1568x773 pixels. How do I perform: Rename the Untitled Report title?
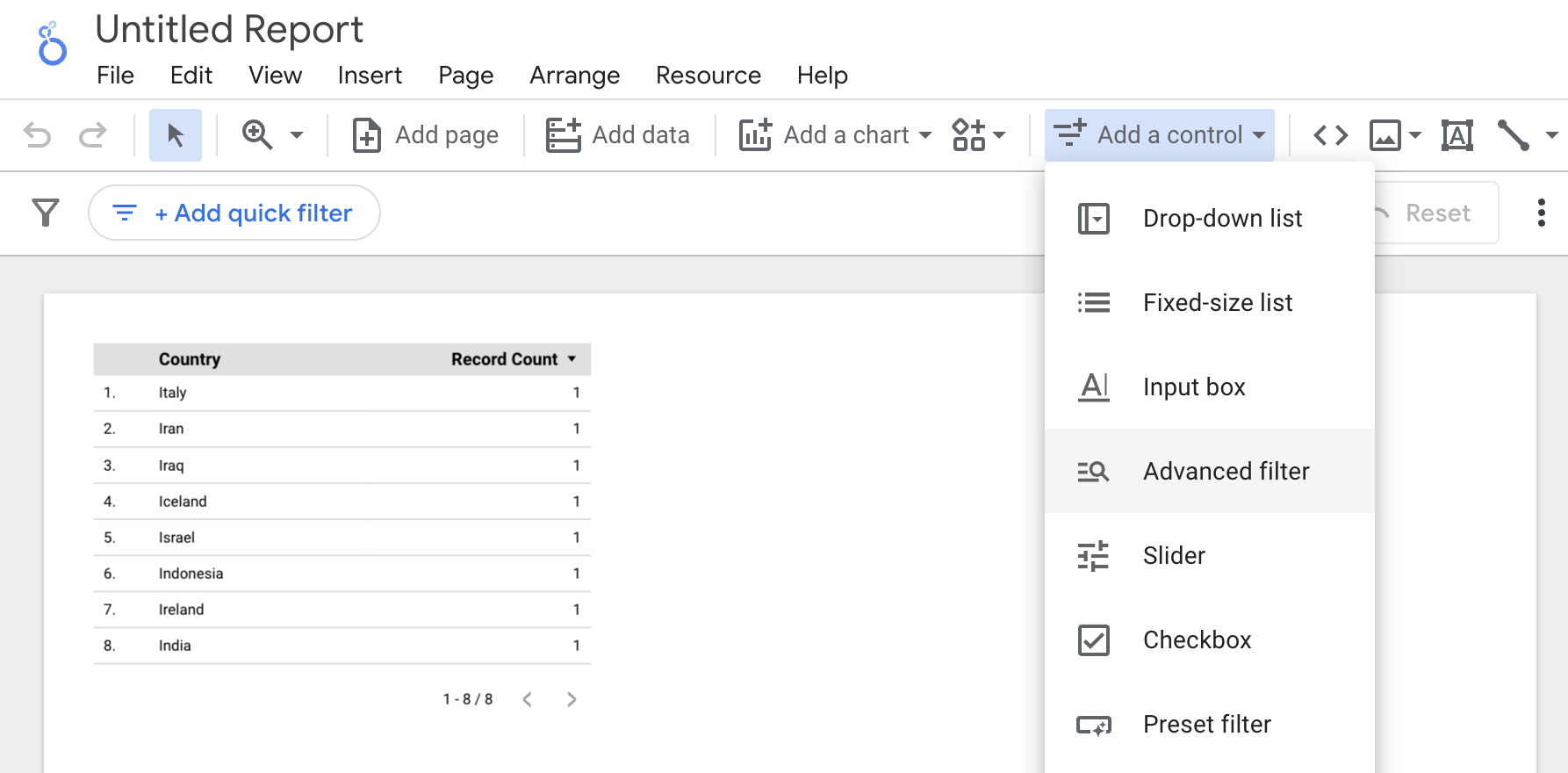pyautogui.click(x=229, y=30)
